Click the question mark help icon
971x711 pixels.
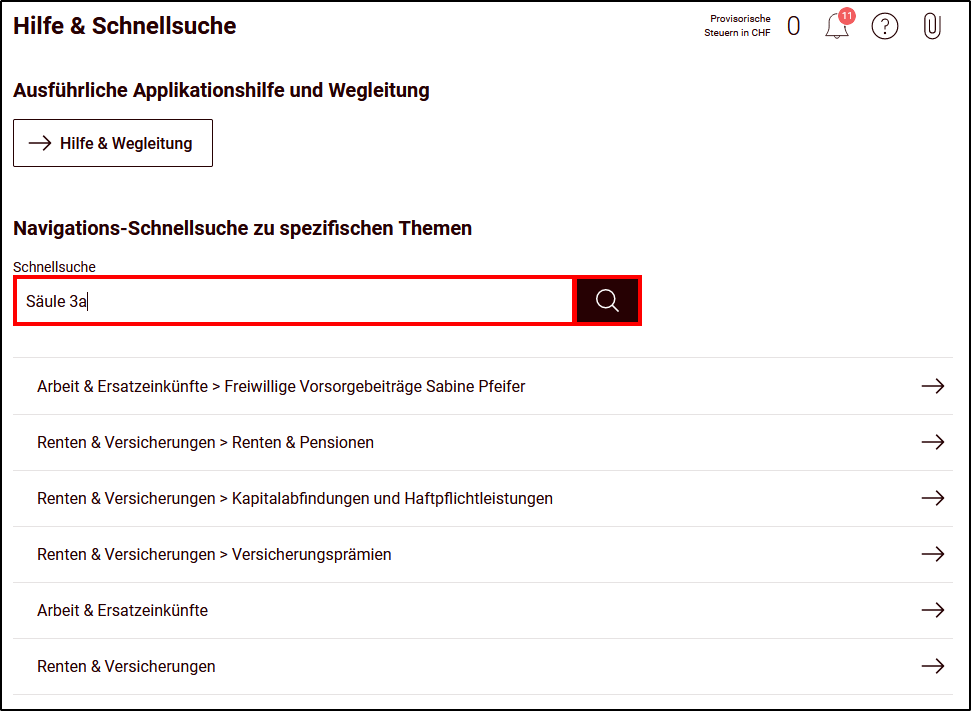(x=884, y=27)
